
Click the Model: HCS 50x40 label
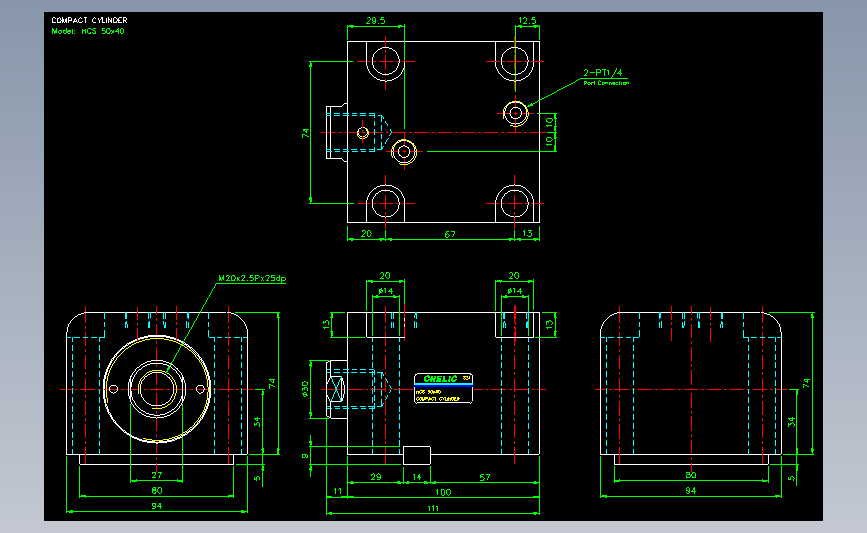point(88,31)
